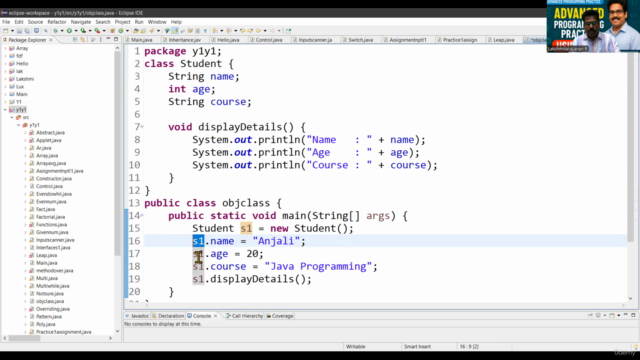Click the Pin Editor icon at toolbar end
The width and height of the screenshot is (640, 360).
pyautogui.click(x=288, y=31)
